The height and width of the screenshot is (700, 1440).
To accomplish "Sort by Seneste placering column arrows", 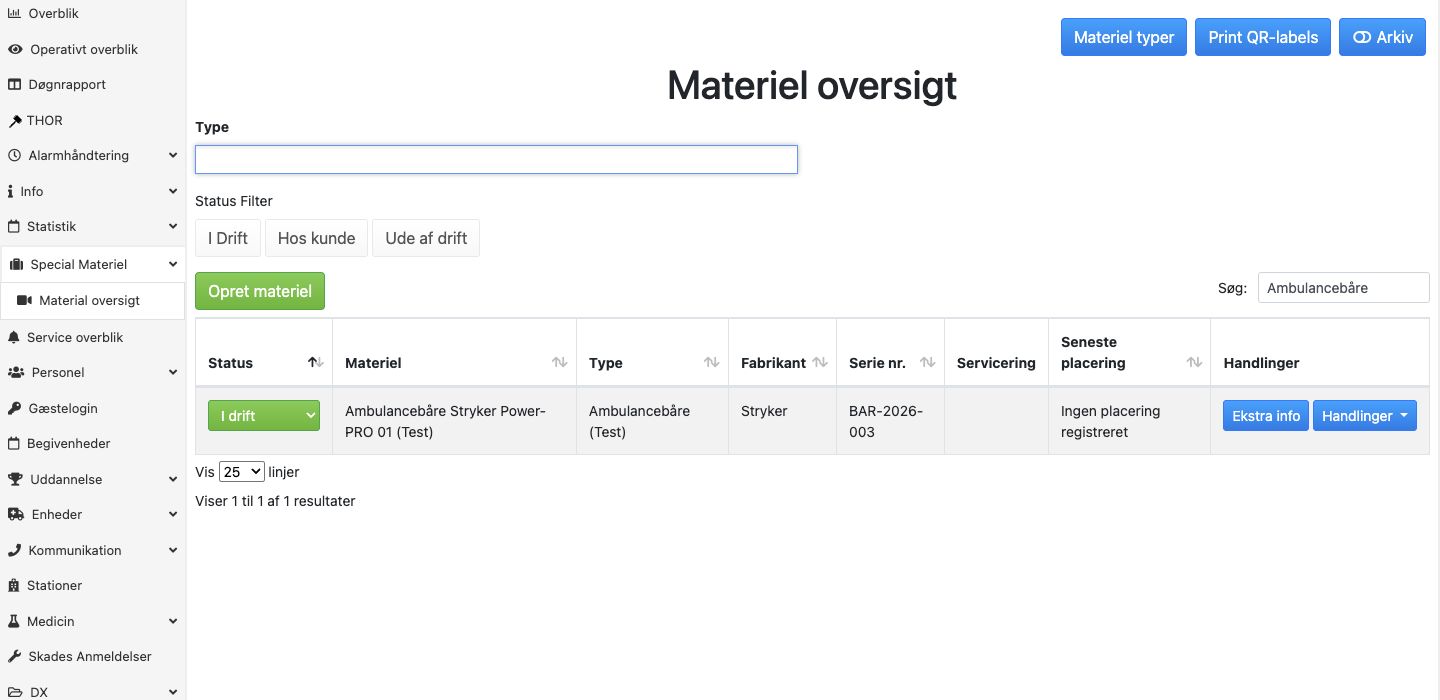I will point(1194,363).
